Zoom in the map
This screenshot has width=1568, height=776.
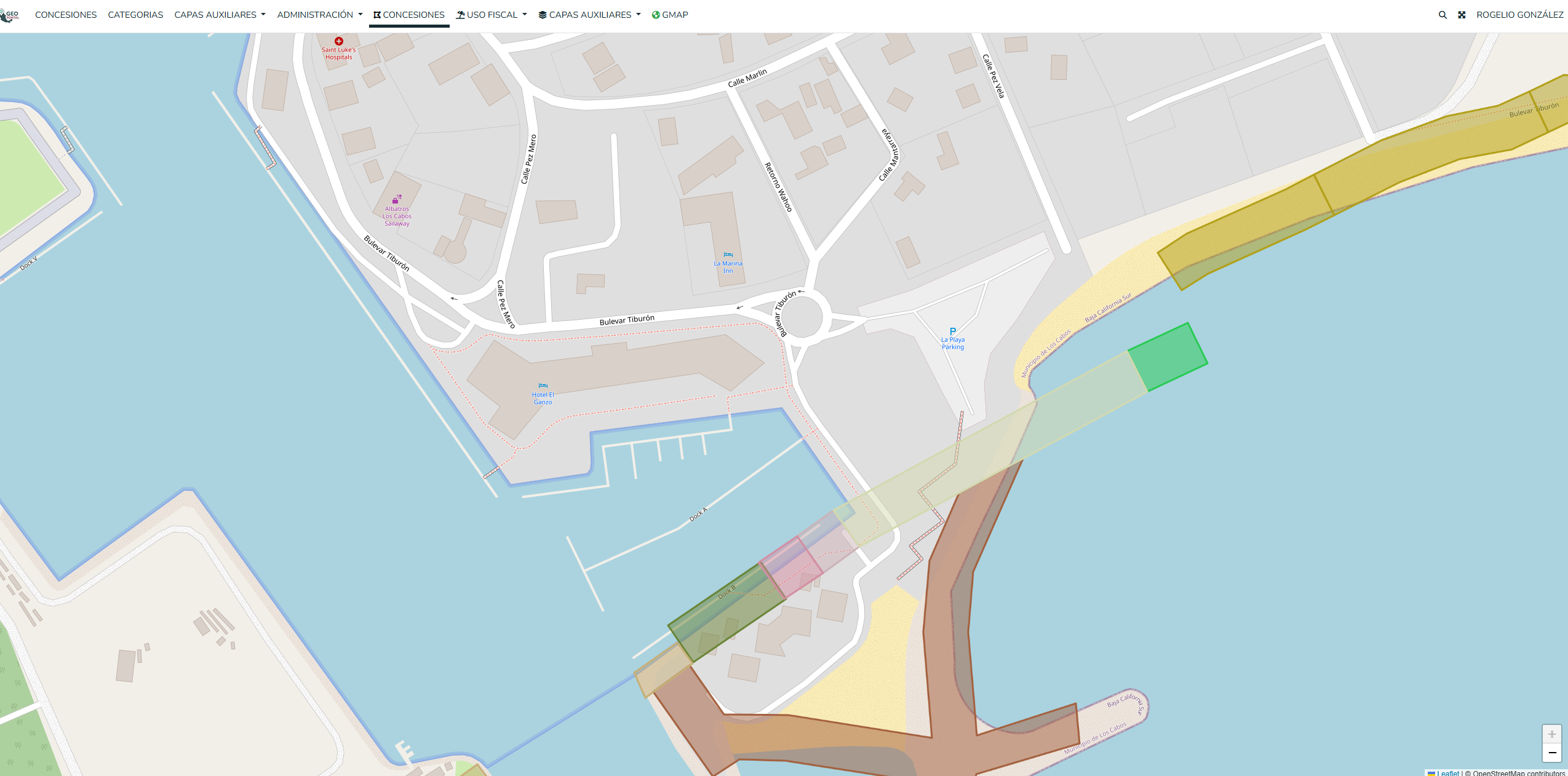(1551, 734)
